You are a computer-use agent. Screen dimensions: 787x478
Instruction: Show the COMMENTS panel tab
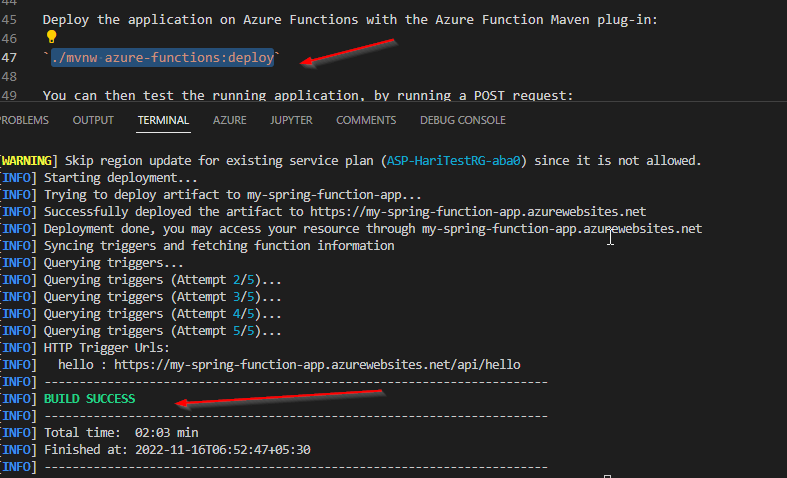366,120
